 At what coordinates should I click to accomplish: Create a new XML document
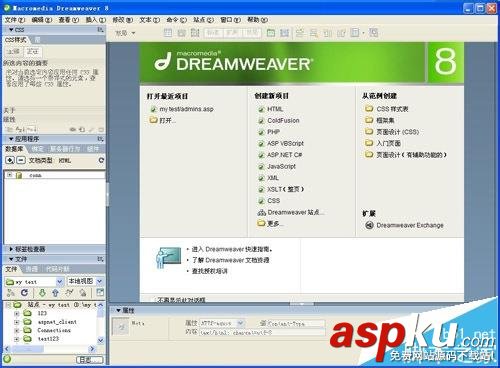pyautogui.click(x=269, y=178)
